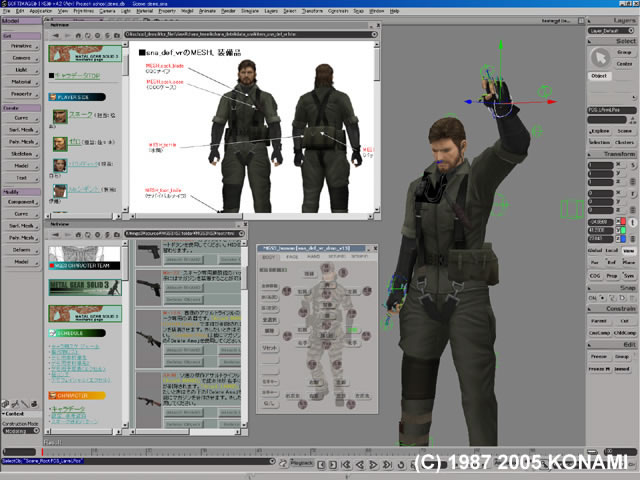
Task: Click Favorites folder icon in upper Netview toolbar
Action: coord(117,36)
